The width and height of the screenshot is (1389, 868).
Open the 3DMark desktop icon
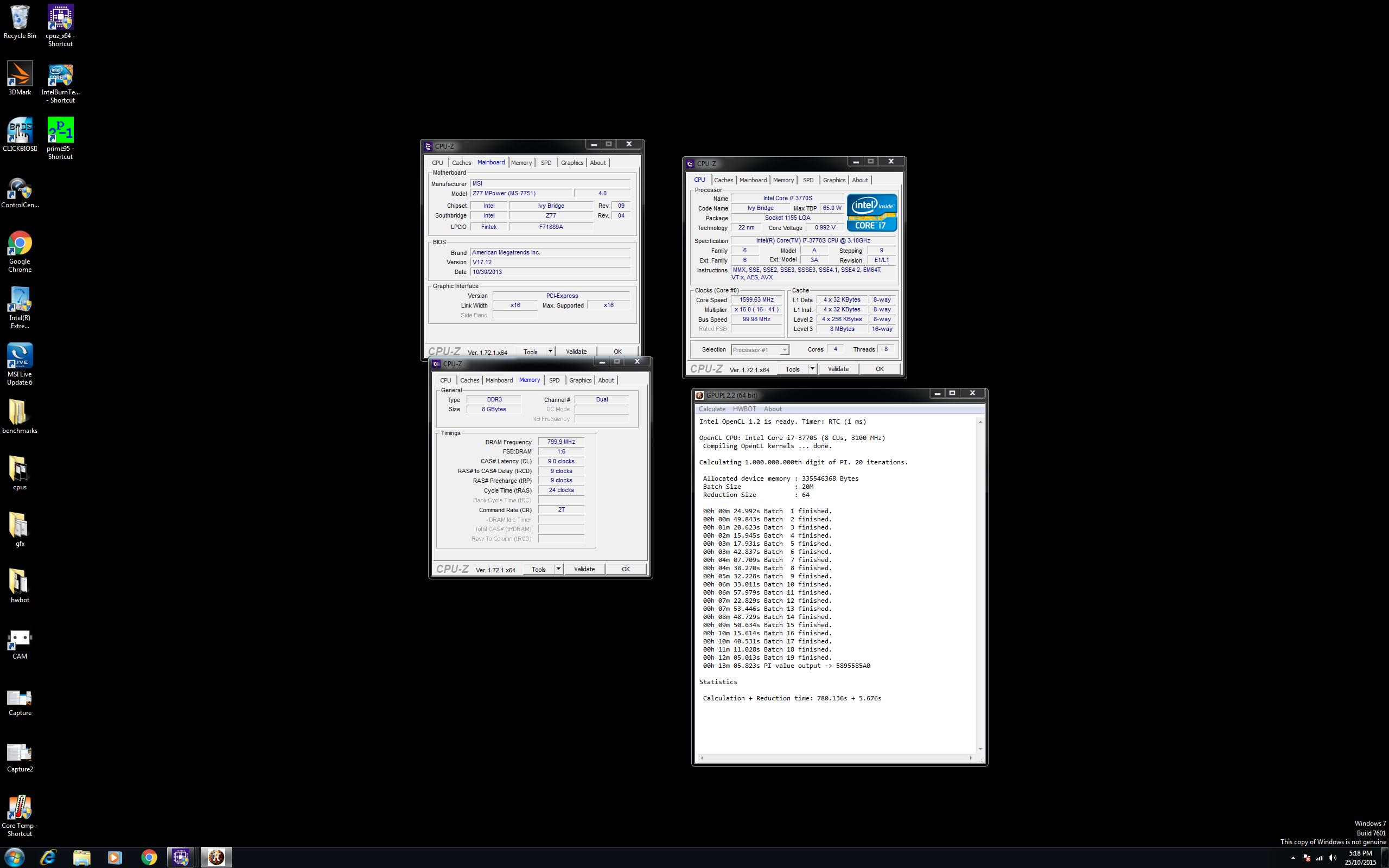(x=20, y=79)
